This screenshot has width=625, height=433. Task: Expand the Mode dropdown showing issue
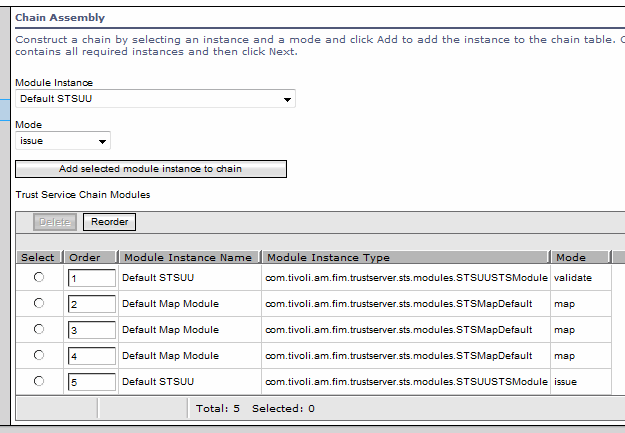click(63, 141)
